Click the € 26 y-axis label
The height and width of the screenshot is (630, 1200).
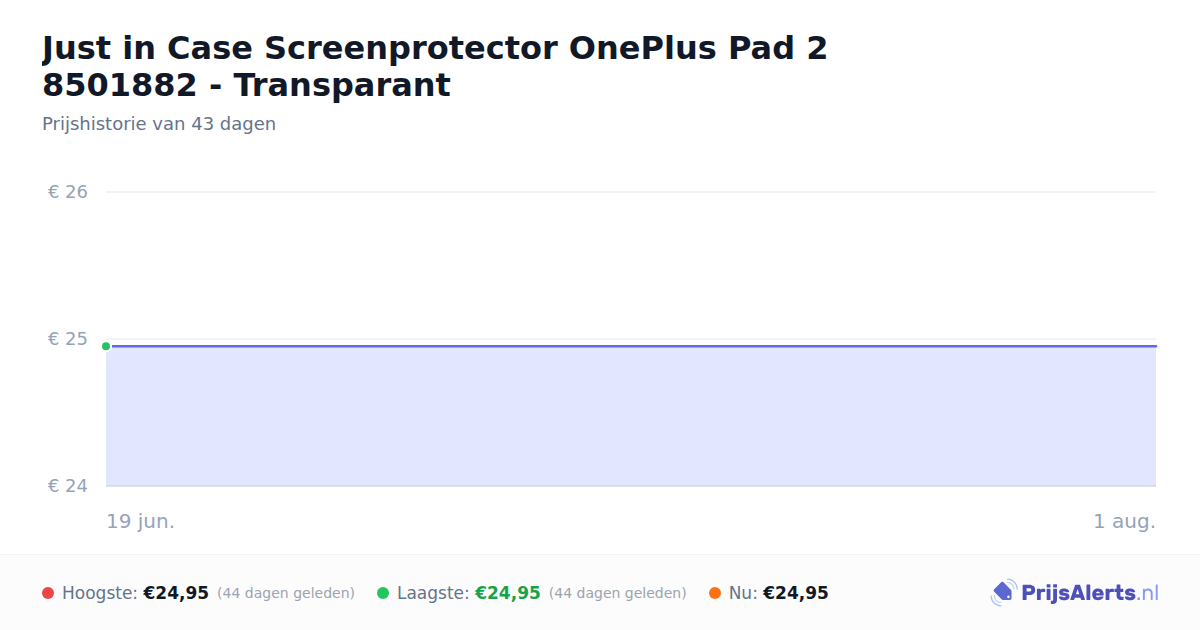(68, 191)
